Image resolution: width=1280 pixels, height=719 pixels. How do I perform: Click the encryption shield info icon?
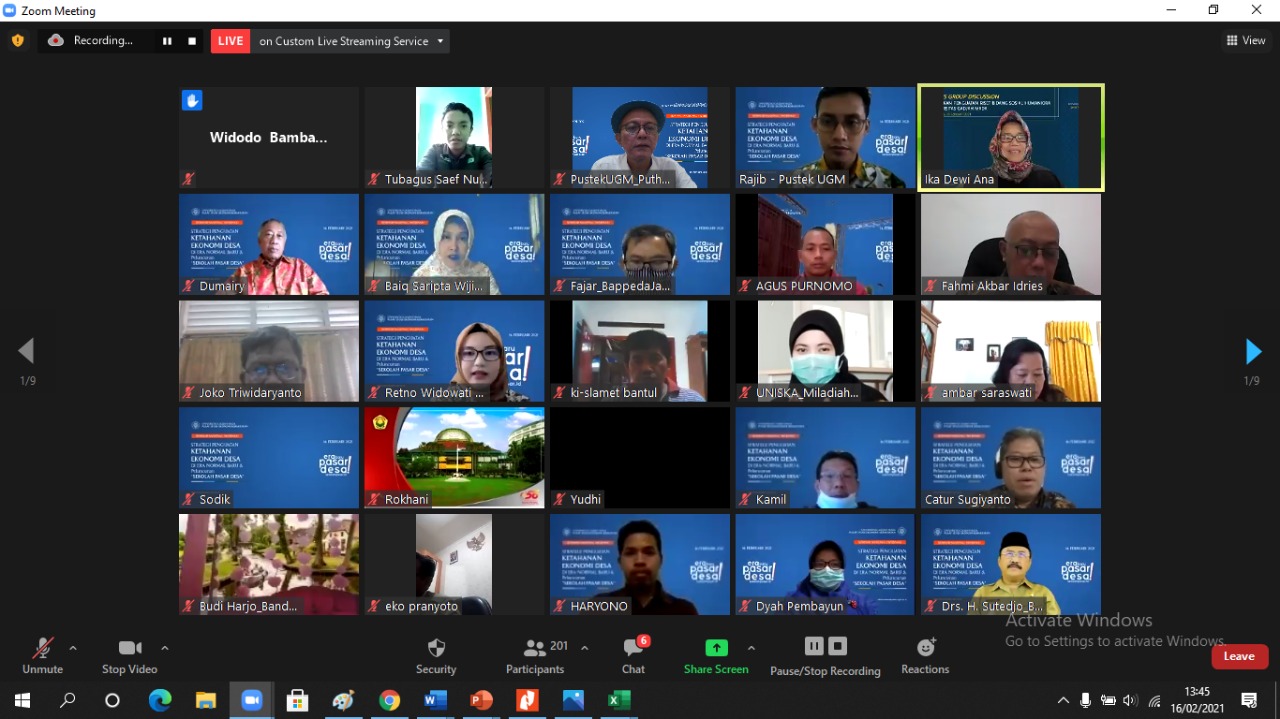click(17, 41)
